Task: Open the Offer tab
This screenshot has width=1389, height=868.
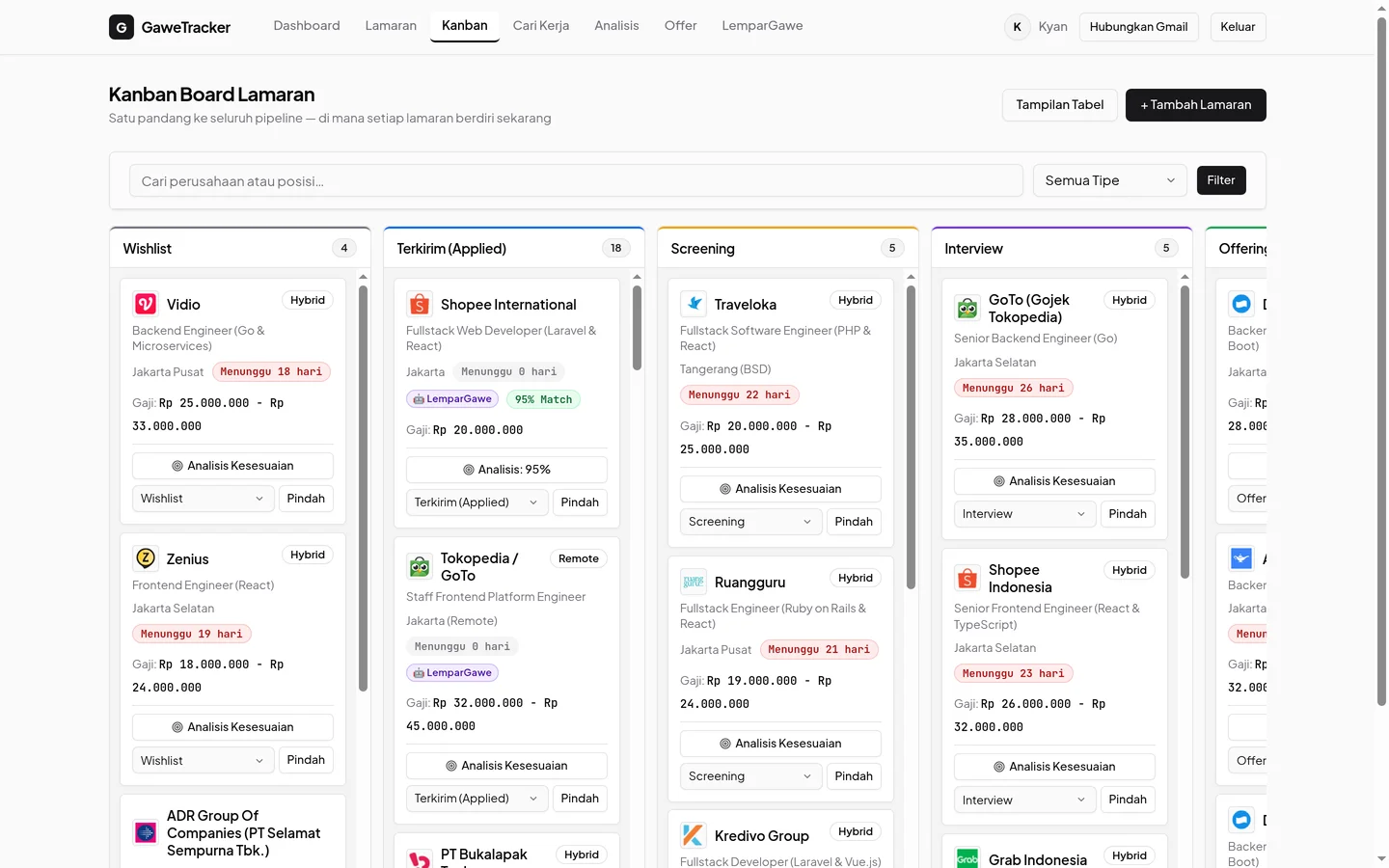Action: [x=680, y=26]
